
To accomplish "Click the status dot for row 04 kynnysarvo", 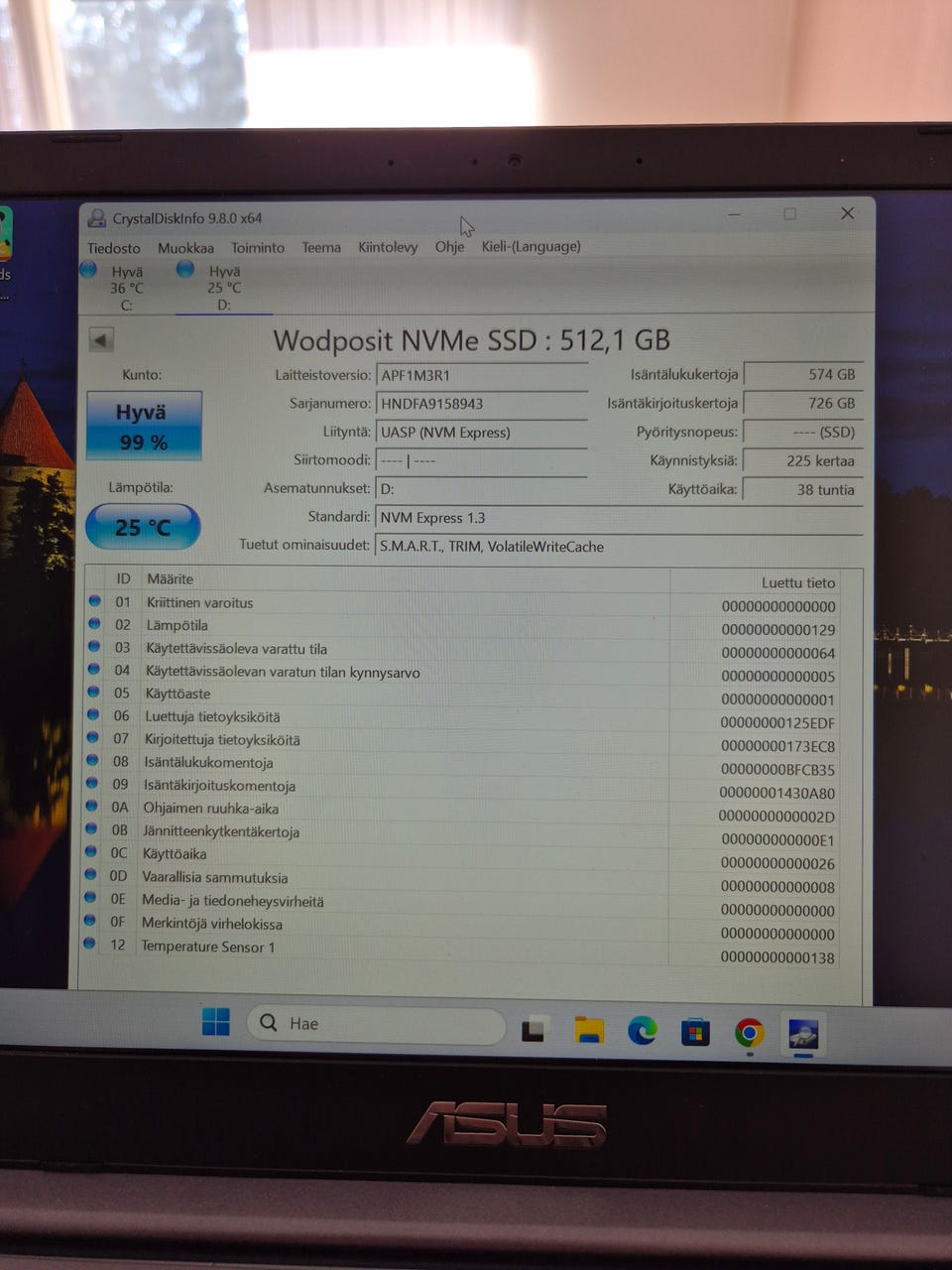I will point(93,669).
